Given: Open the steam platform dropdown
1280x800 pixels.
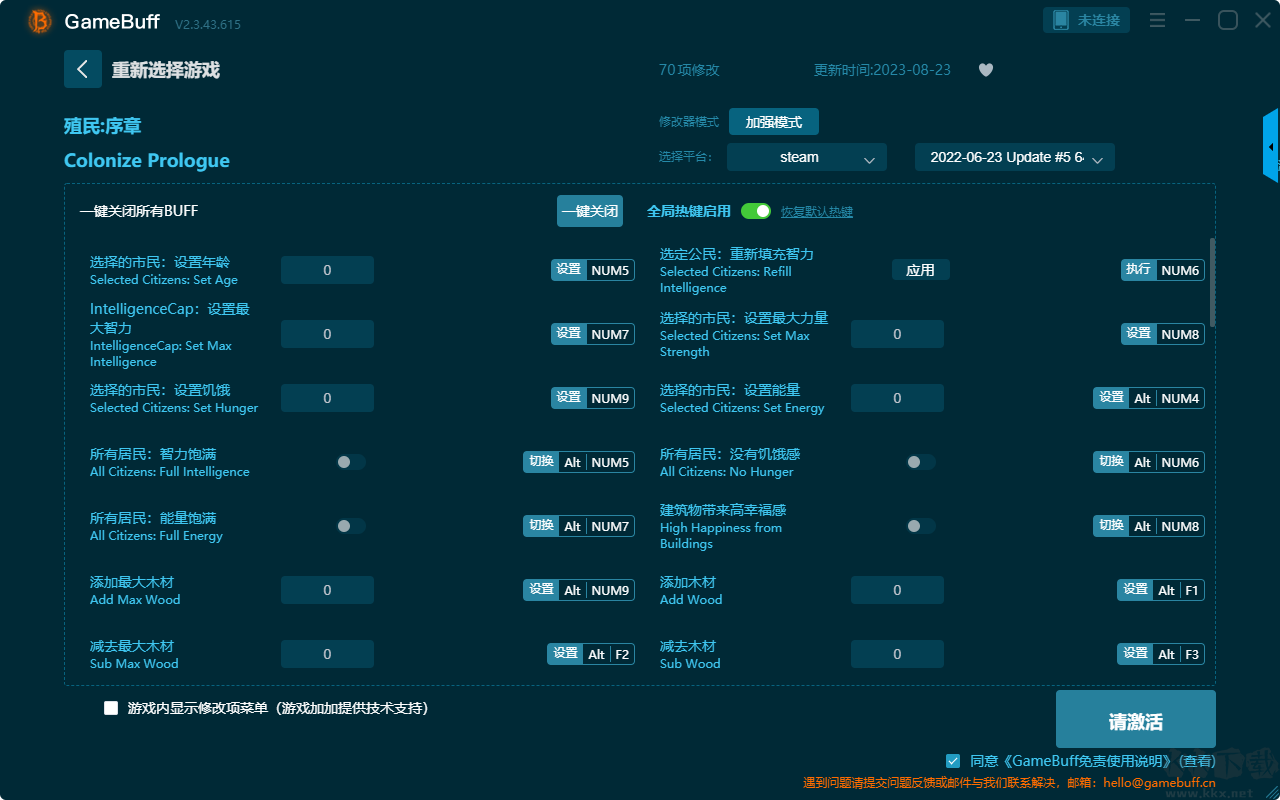Looking at the screenshot, I should 807,157.
